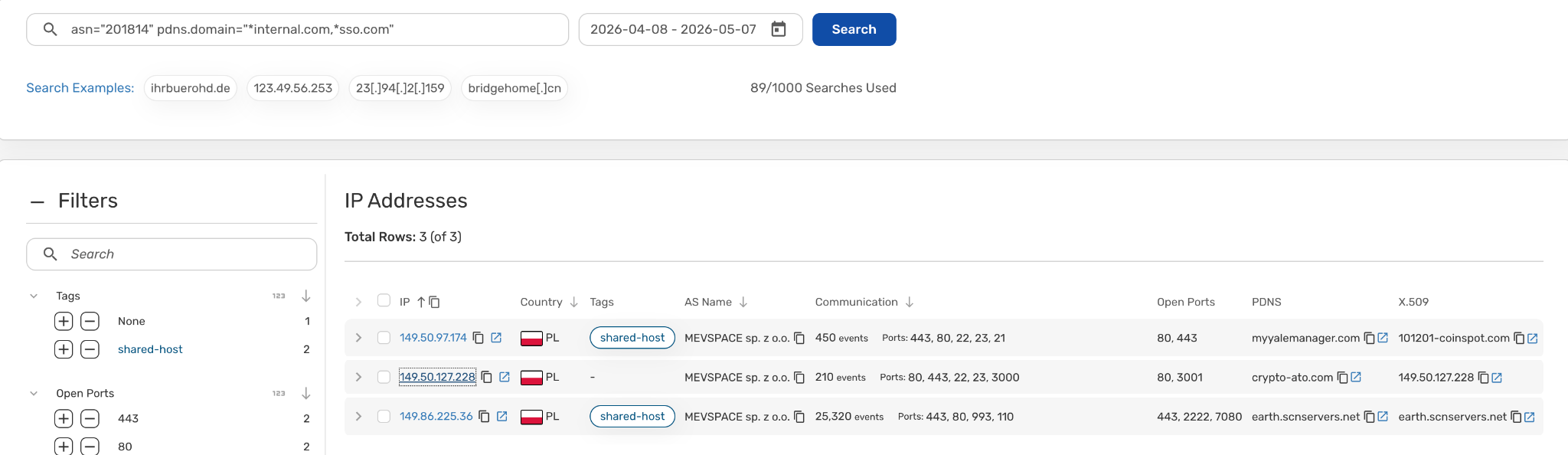Copy AS name in 149.50.127.228 row
1568x455 pixels.
coord(799,377)
